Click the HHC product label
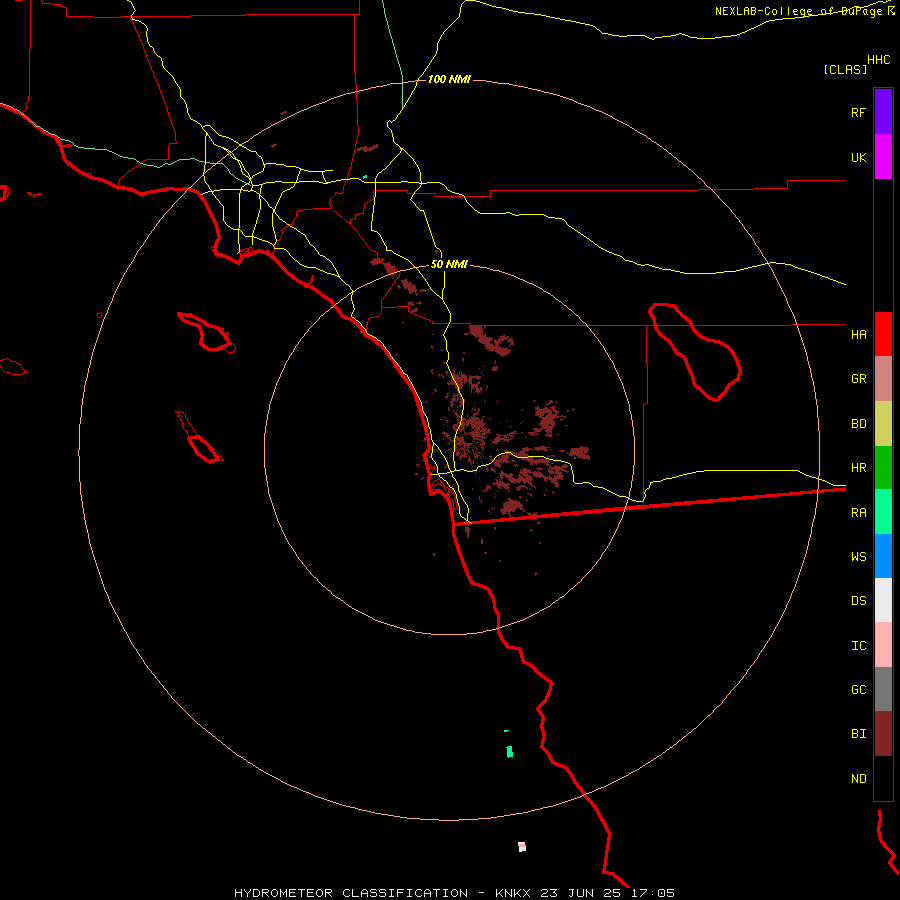Screen dimensions: 900x900 point(878,60)
